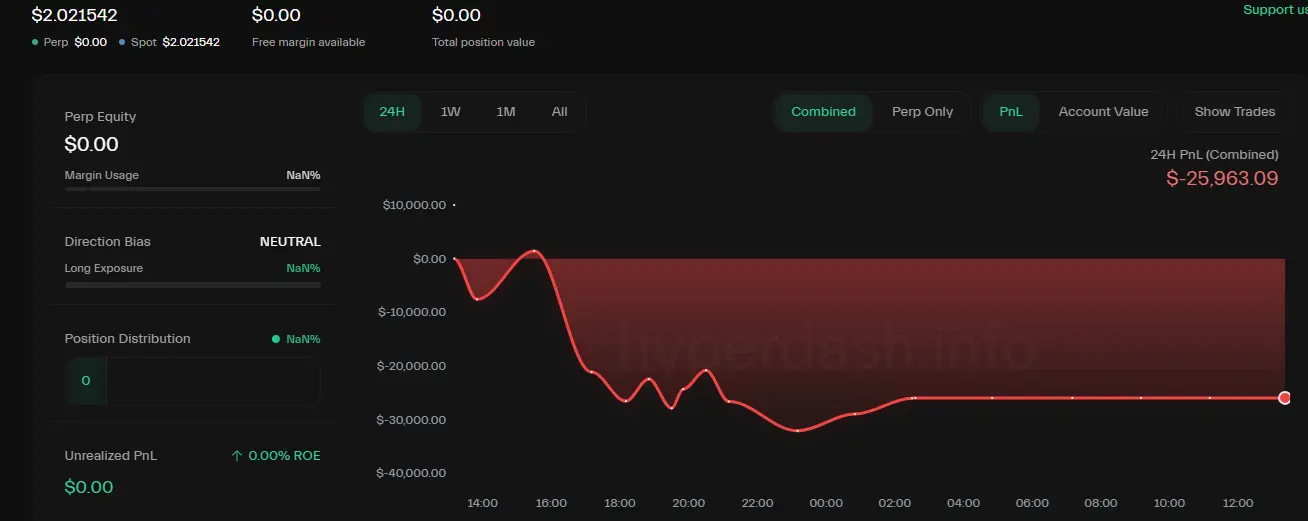Screen dimensions: 1308x521
Task: Select the PnL chart mode
Action: [1011, 112]
